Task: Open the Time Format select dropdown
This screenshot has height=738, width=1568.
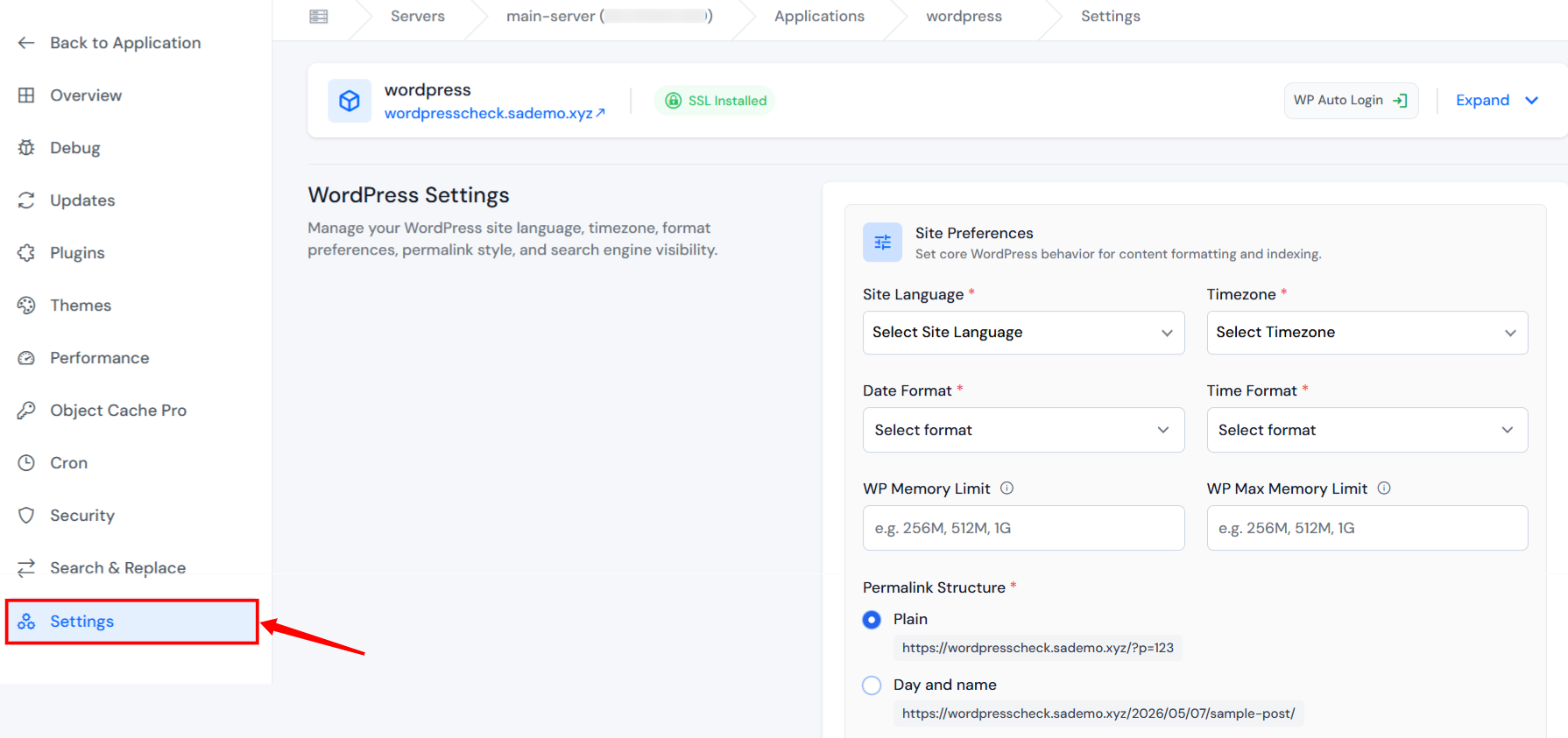Action: (x=1367, y=430)
